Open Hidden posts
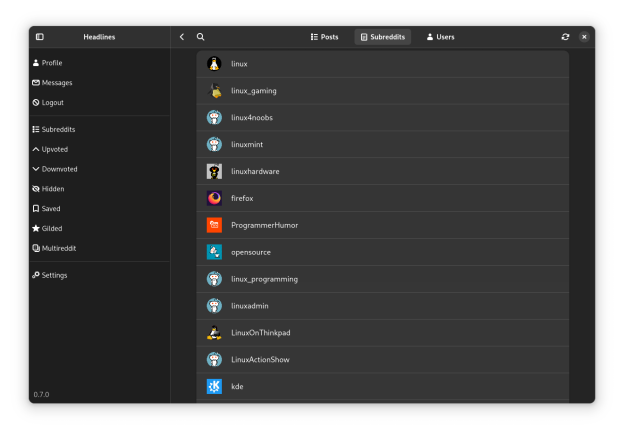624x435 pixels. (x=99, y=189)
